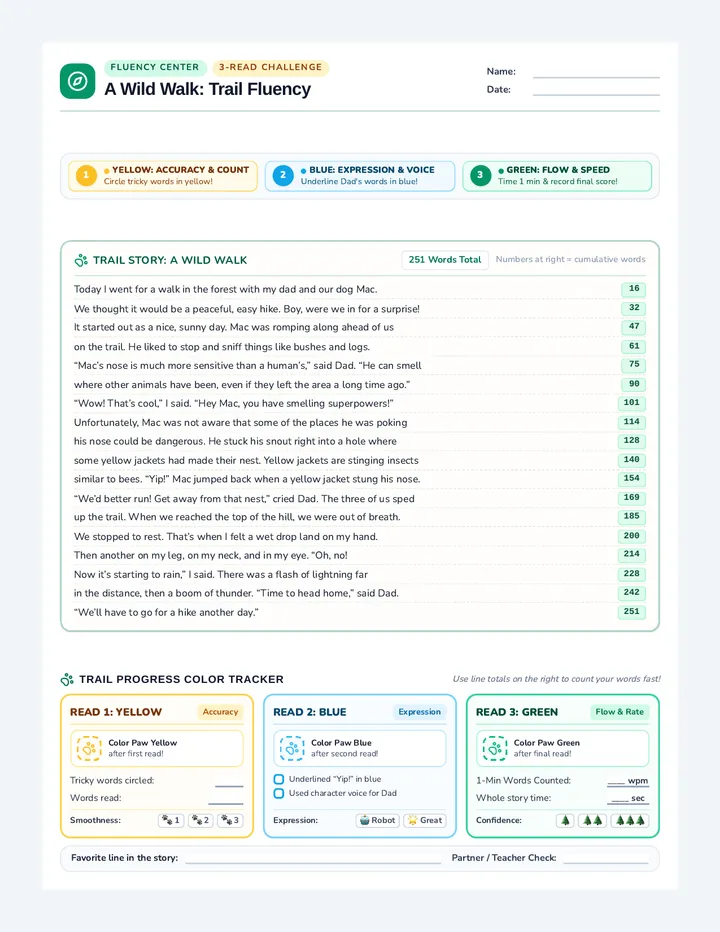Click cumulative word count 140
The image size is (720, 932).
(x=631, y=460)
